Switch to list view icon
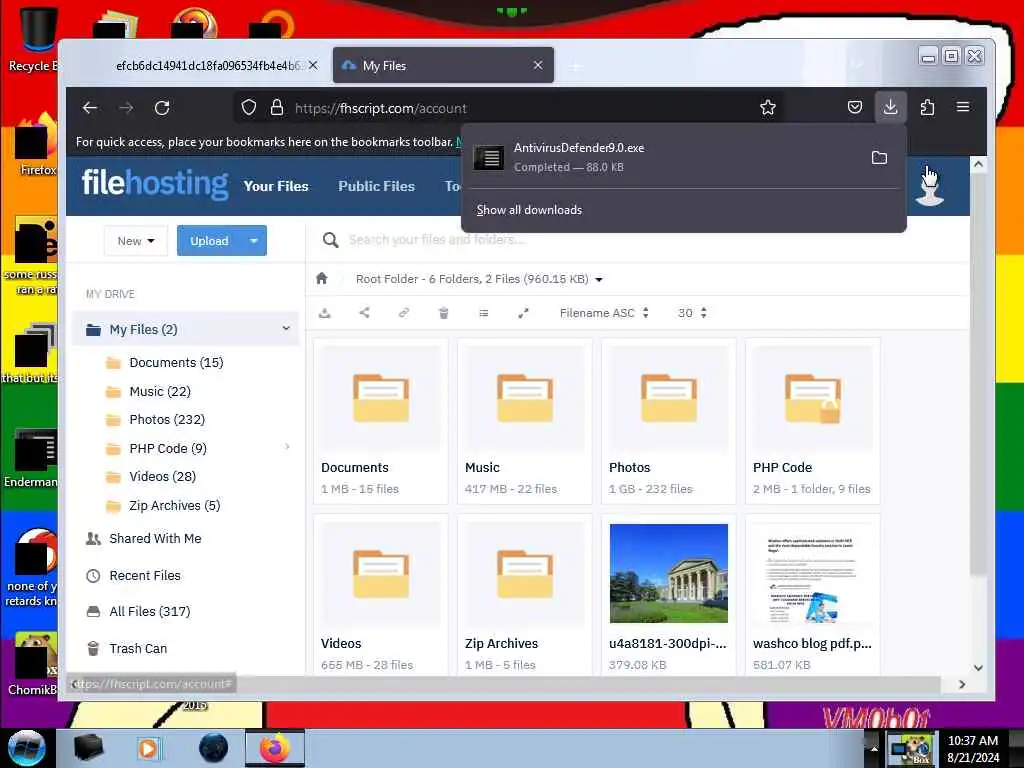The width and height of the screenshot is (1024, 768). (x=484, y=313)
